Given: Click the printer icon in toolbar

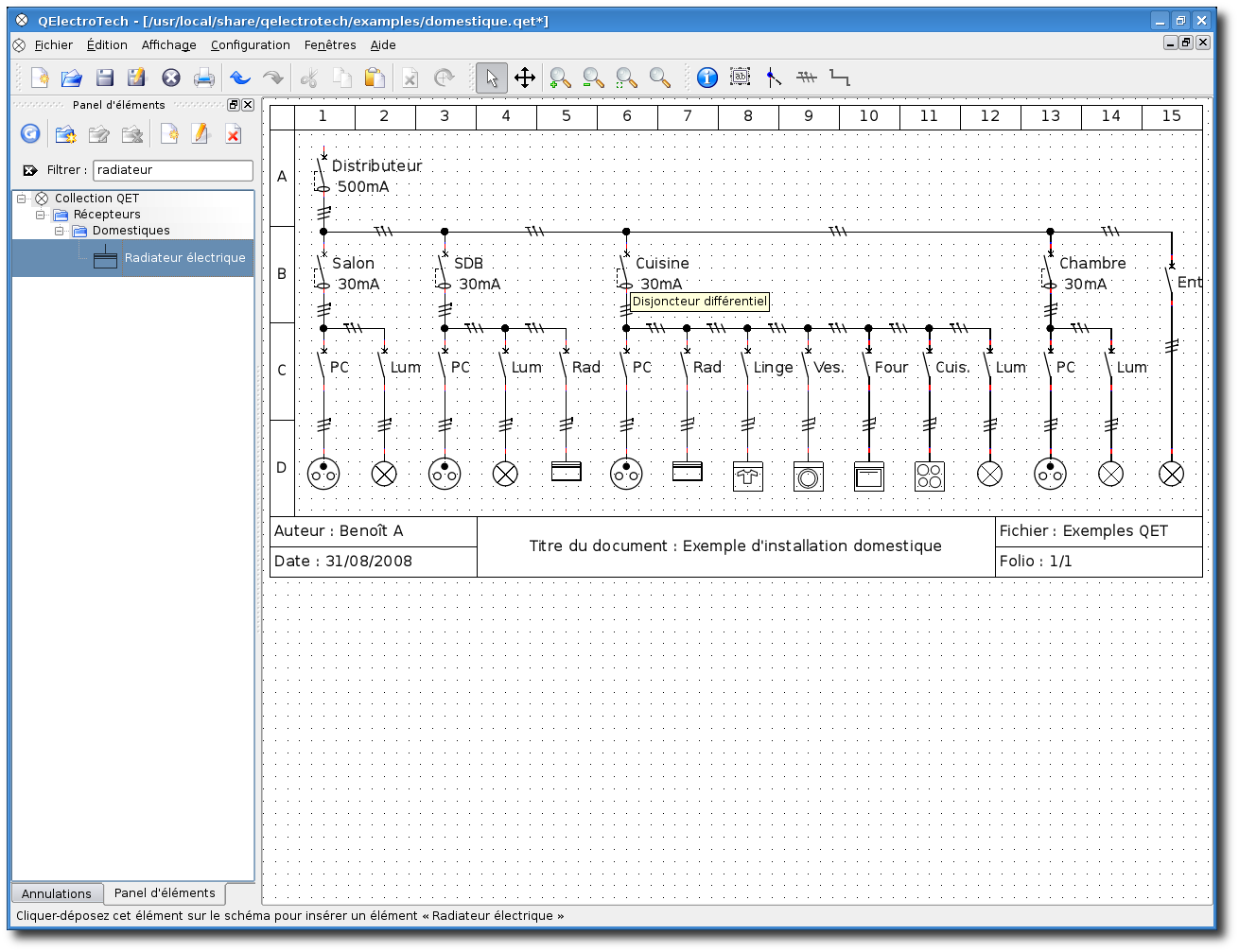Looking at the screenshot, I should coord(203,78).
